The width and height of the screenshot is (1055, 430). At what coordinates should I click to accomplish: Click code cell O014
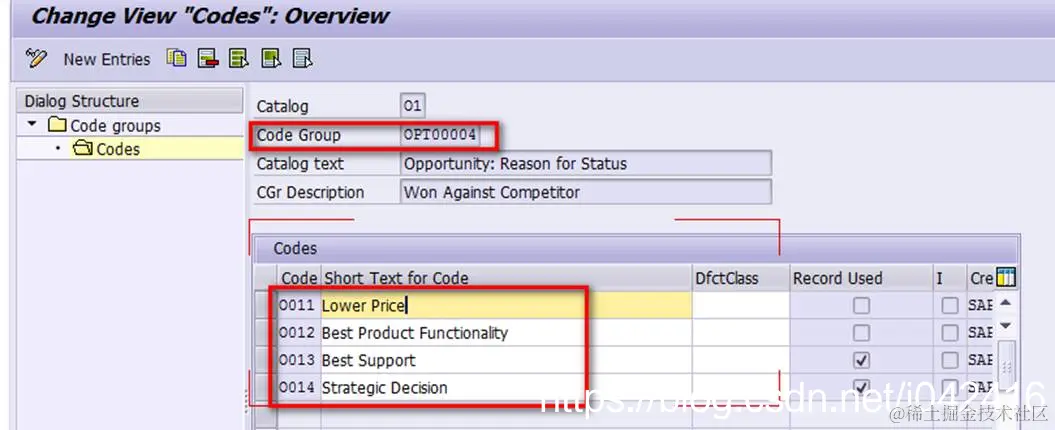coord(299,388)
